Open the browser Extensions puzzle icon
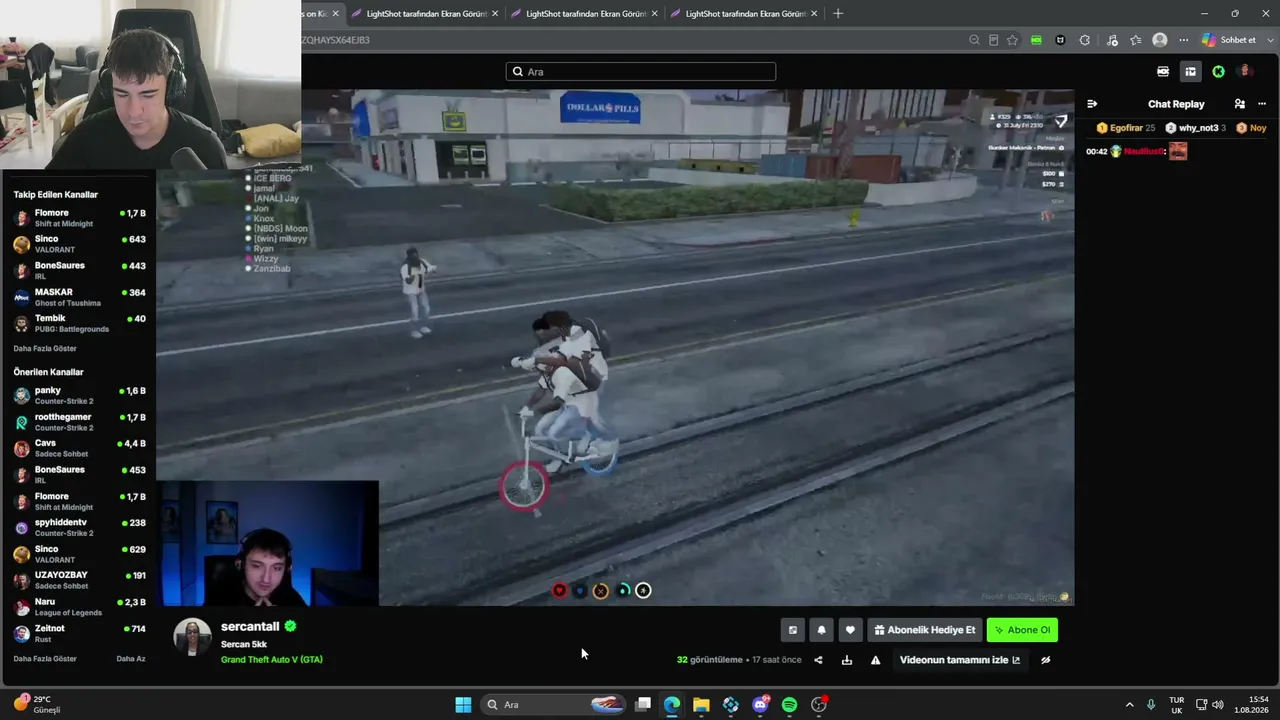This screenshot has height=720, width=1280. 1085,40
